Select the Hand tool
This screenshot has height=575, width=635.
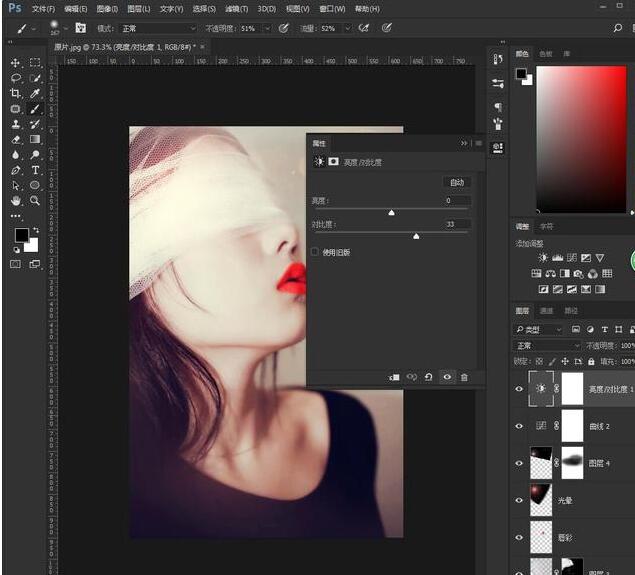coord(16,200)
